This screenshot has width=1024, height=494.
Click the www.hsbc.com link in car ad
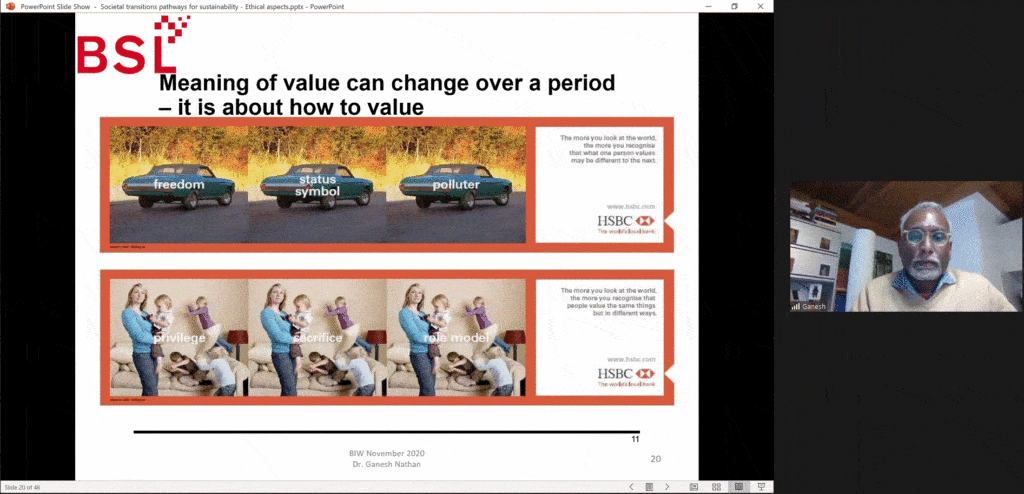[631, 206]
